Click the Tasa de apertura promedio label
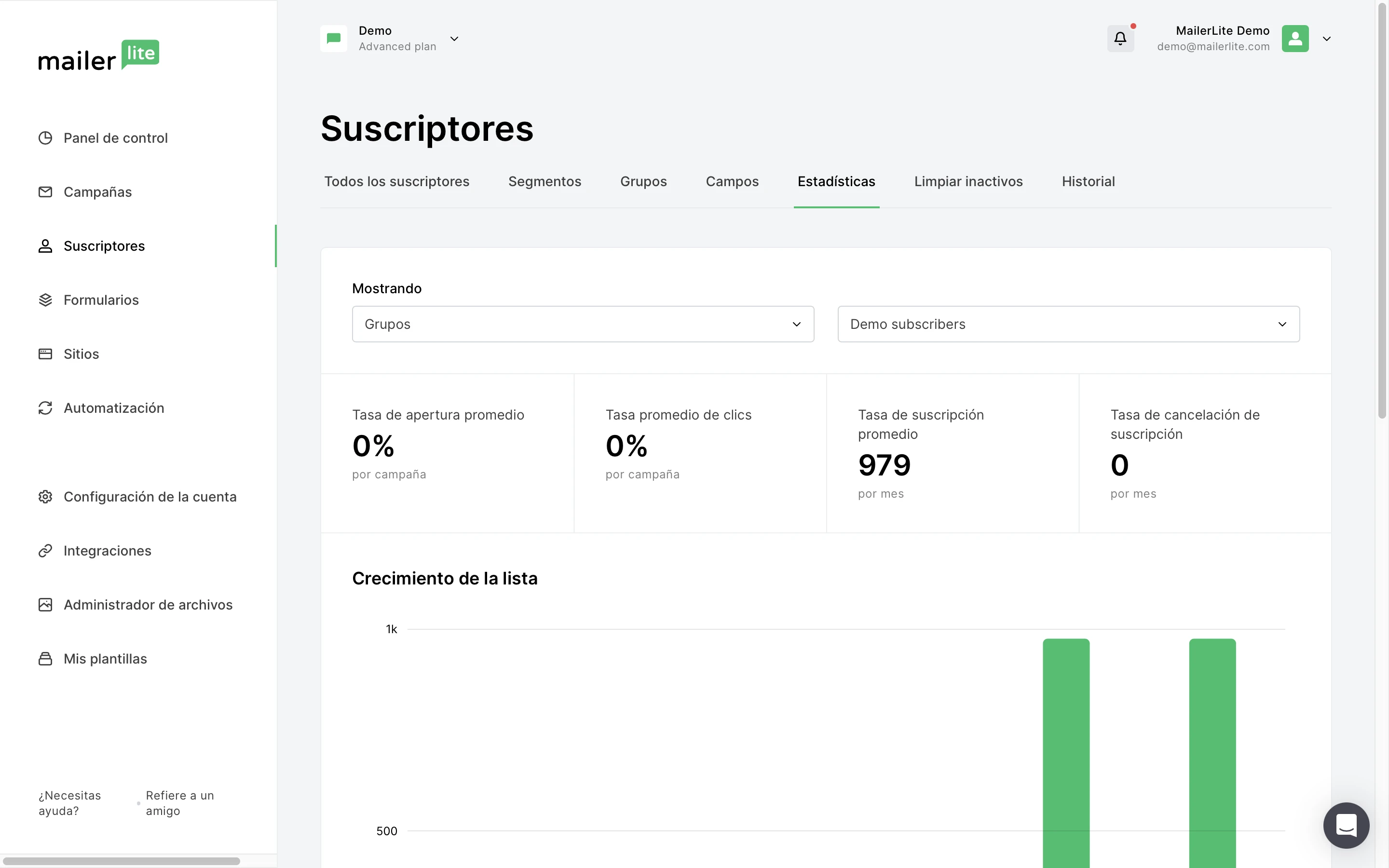1389x868 pixels. (438, 415)
